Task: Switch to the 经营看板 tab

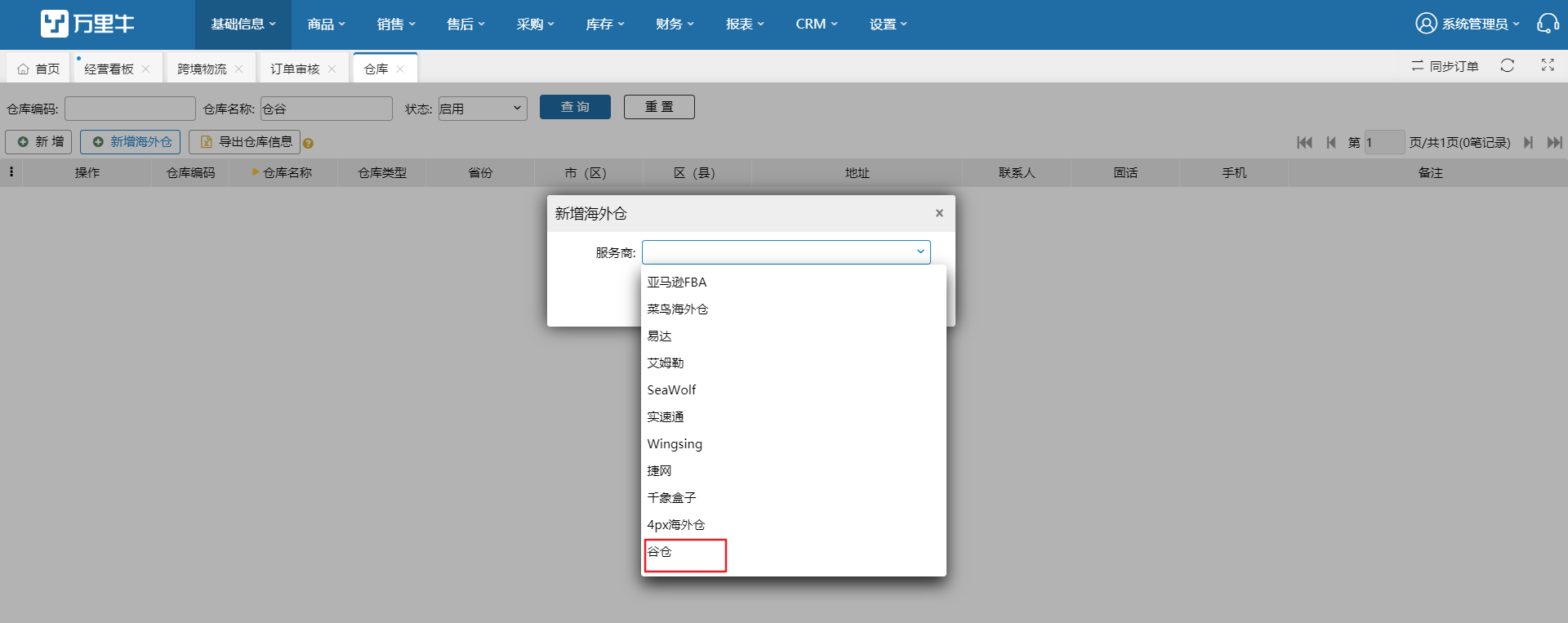Action: click(109, 69)
